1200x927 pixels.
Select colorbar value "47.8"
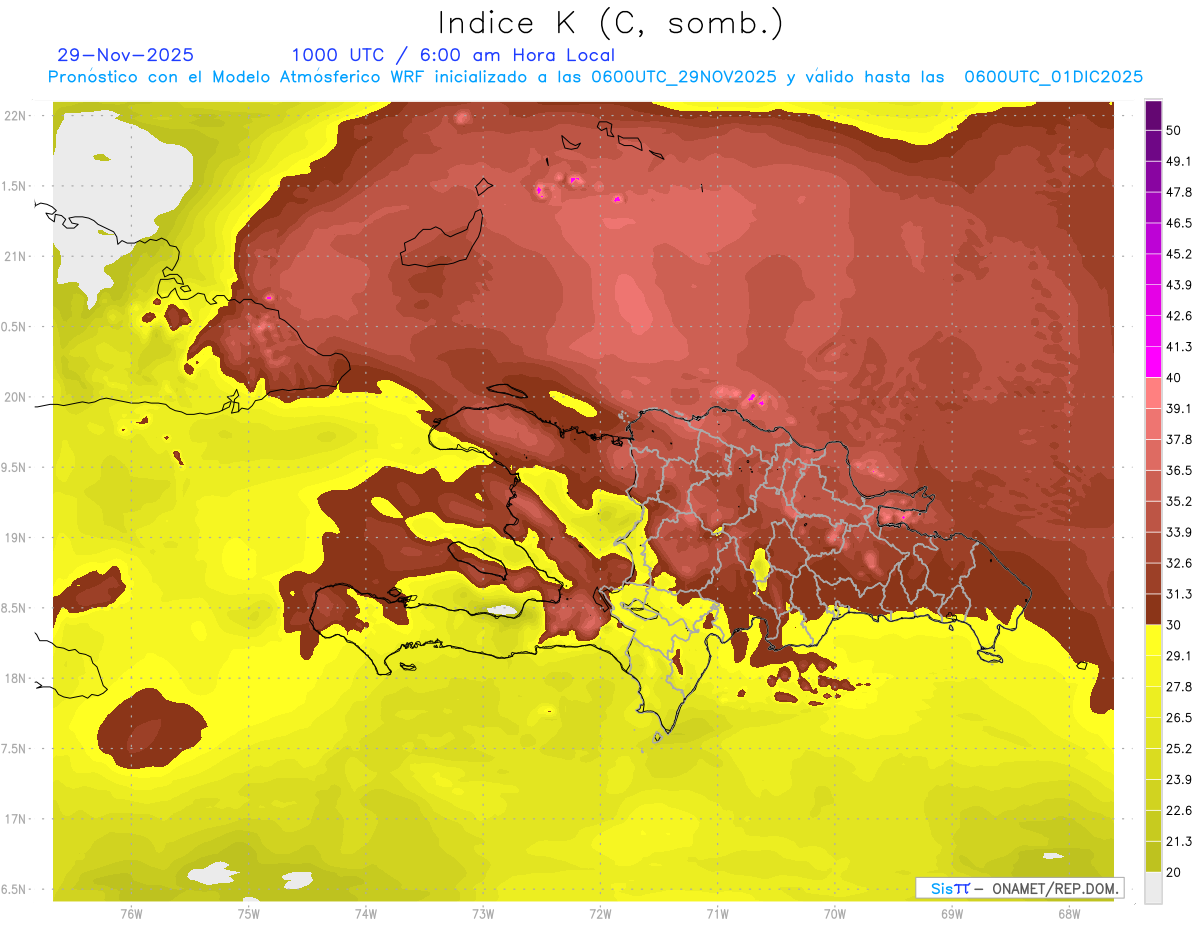point(1179,192)
